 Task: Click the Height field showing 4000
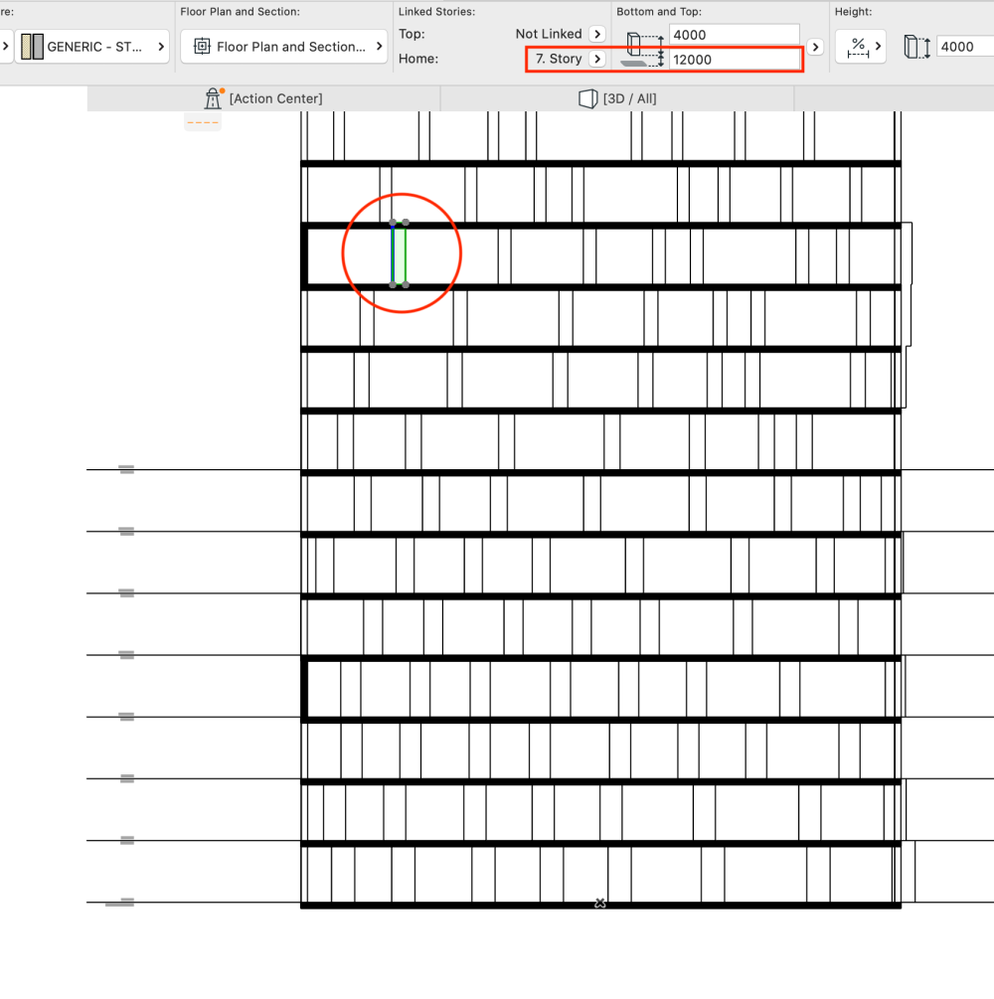965,47
